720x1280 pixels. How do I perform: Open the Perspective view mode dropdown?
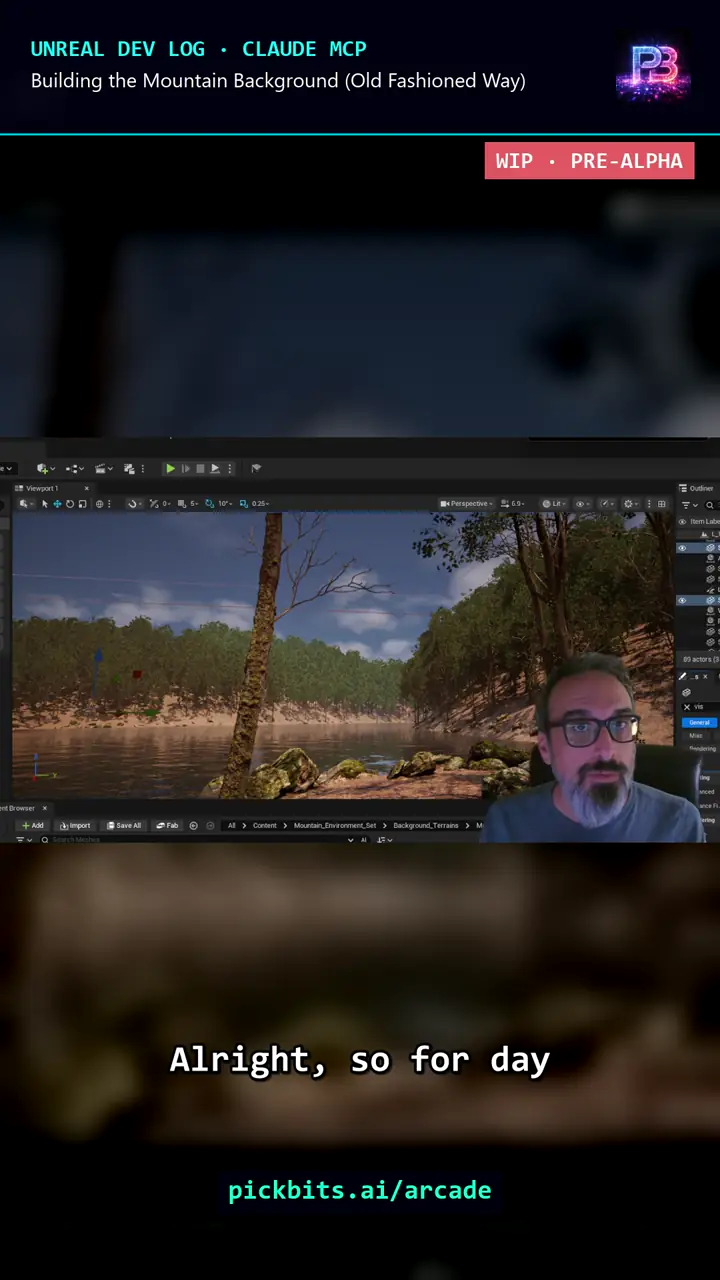[x=466, y=503]
